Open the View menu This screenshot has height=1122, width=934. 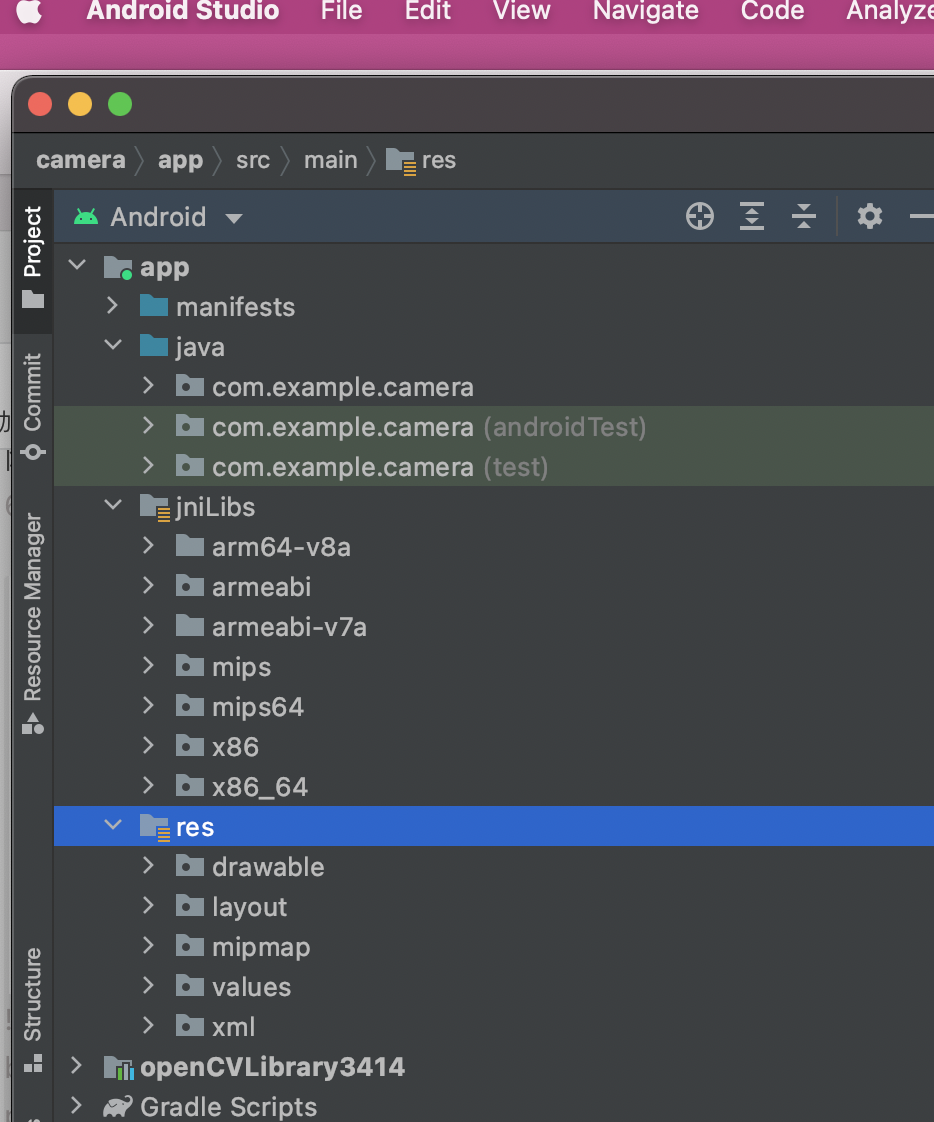(522, 11)
